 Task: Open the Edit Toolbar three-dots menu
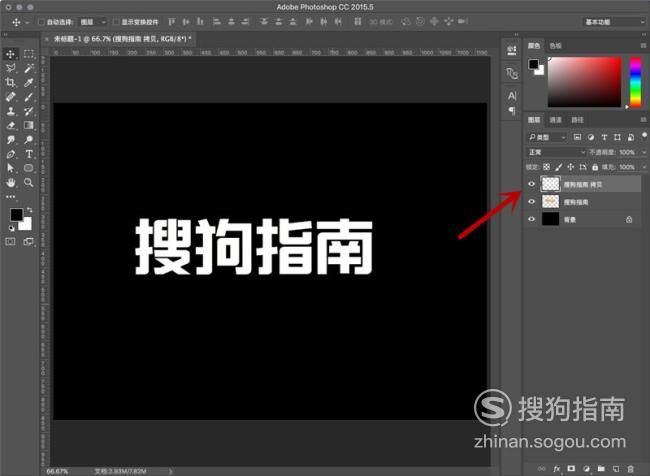click(10, 197)
